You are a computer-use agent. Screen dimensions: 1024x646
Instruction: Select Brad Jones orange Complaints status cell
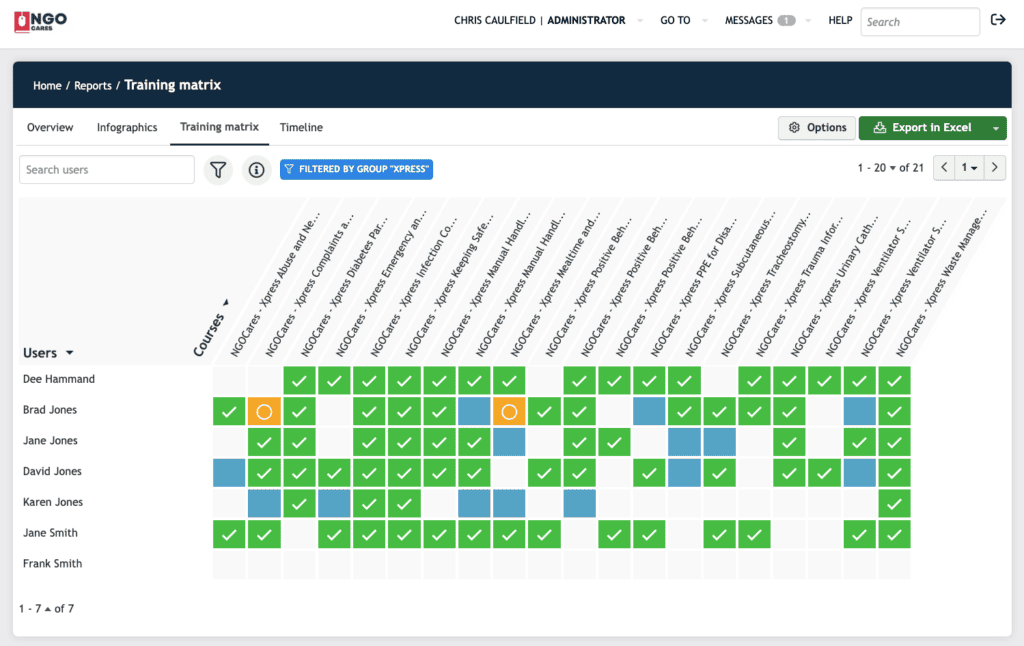(x=264, y=412)
